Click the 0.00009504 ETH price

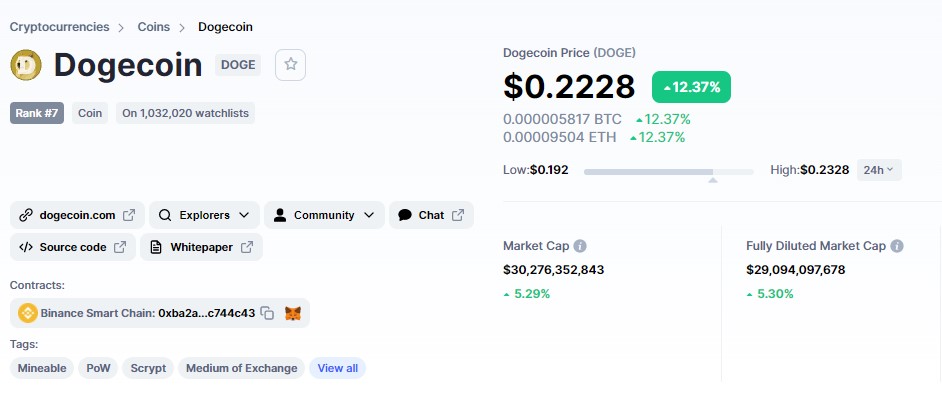560,137
